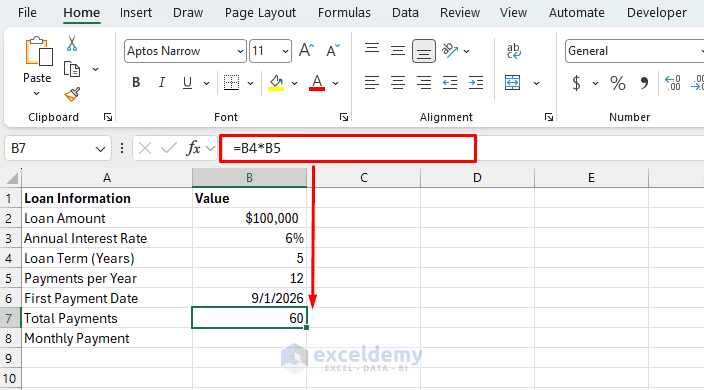Apply top vertical alignment
Viewport: 704px width, 390px height.
tap(372, 49)
